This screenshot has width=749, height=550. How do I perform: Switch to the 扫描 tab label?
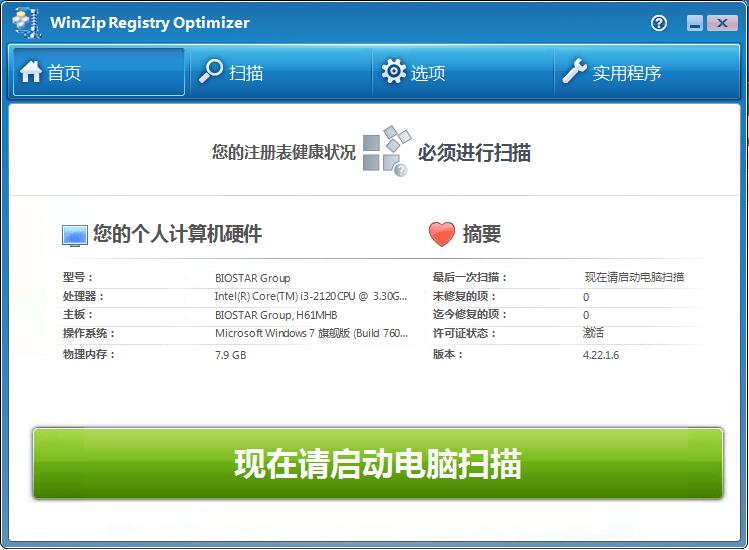[246, 73]
